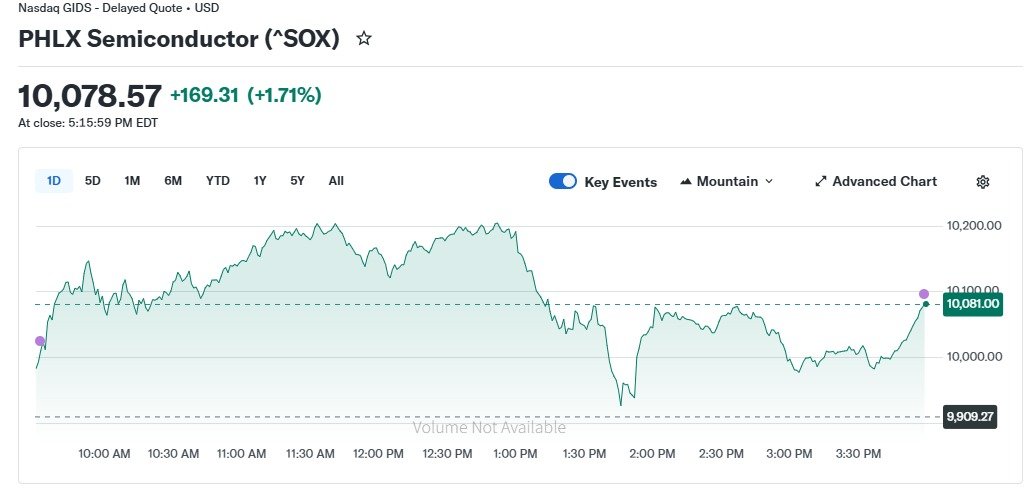
Task: Click the 9,909.27 previous close label
Action: point(970,417)
